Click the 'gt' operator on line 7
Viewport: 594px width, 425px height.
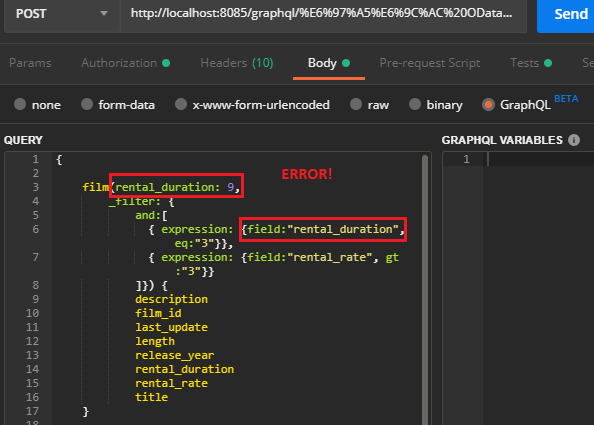click(392, 258)
